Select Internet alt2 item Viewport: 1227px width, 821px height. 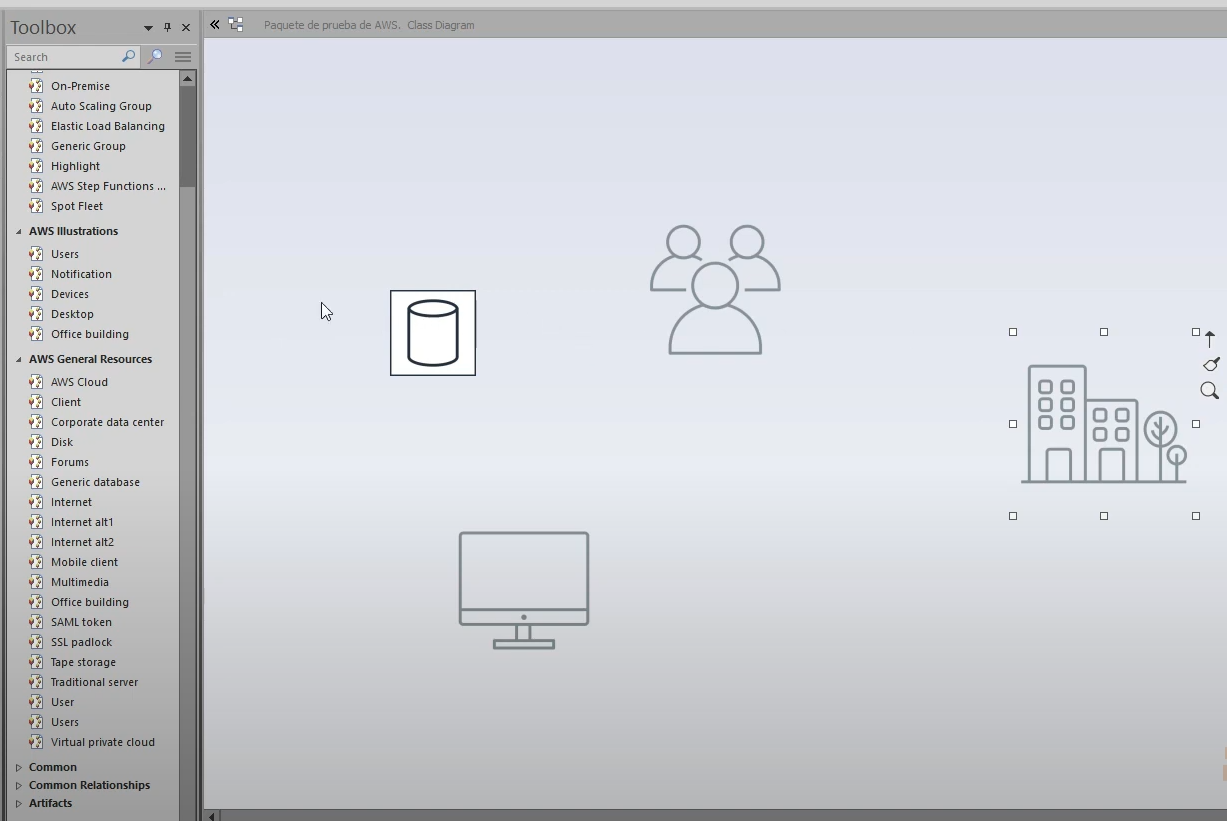point(82,542)
